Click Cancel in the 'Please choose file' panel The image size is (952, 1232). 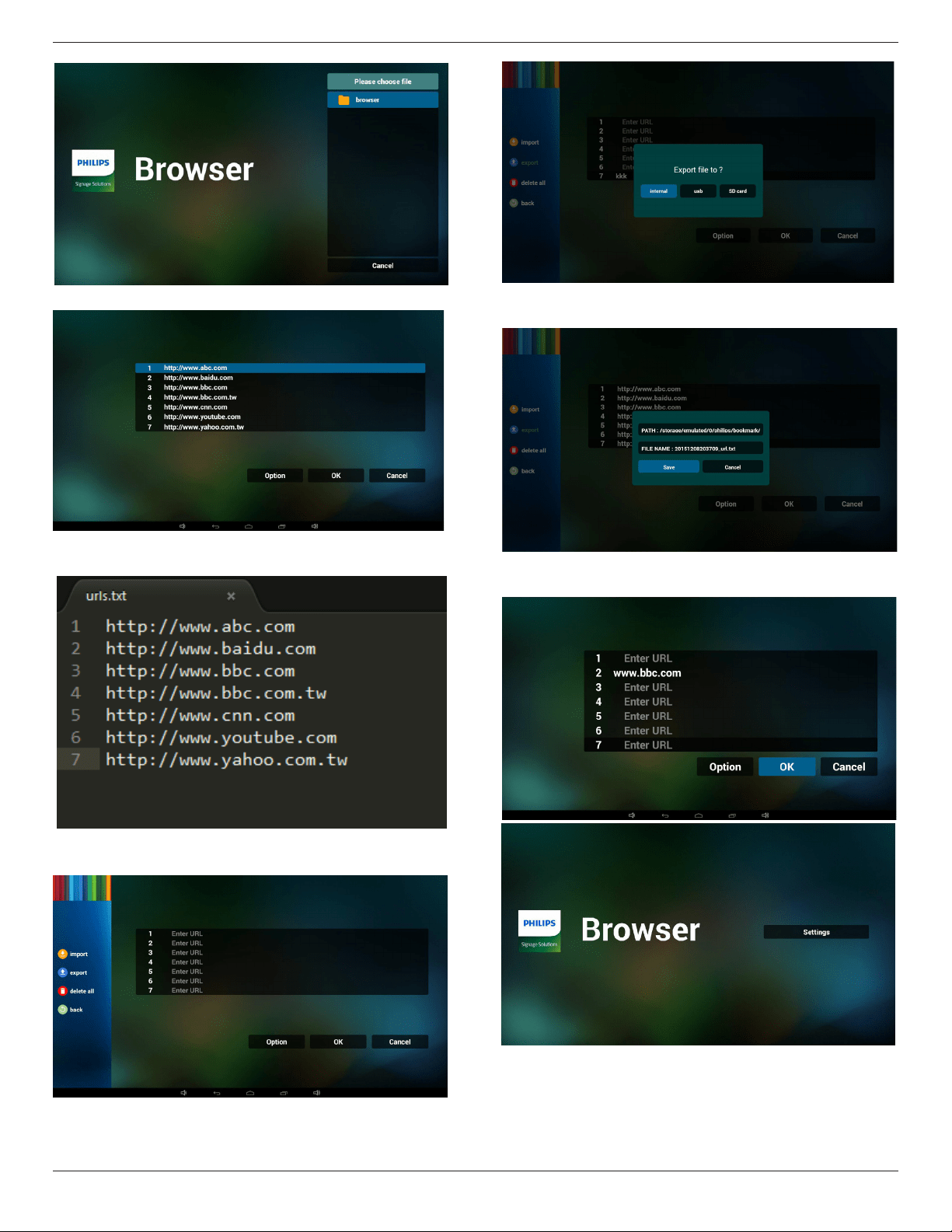(x=383, y=266)
